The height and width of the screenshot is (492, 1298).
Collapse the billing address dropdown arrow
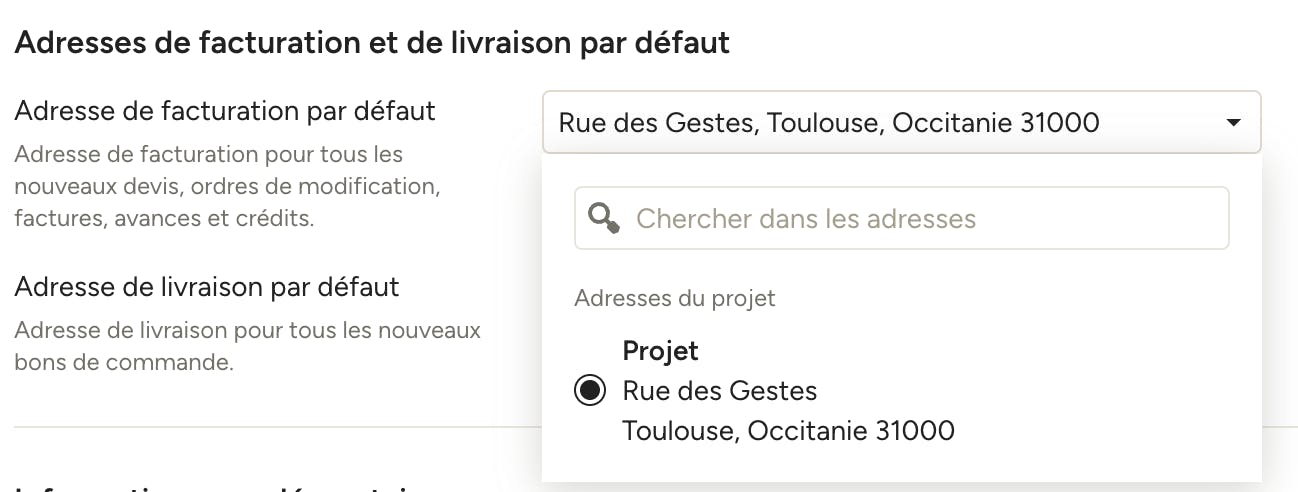coord(1233,123)
